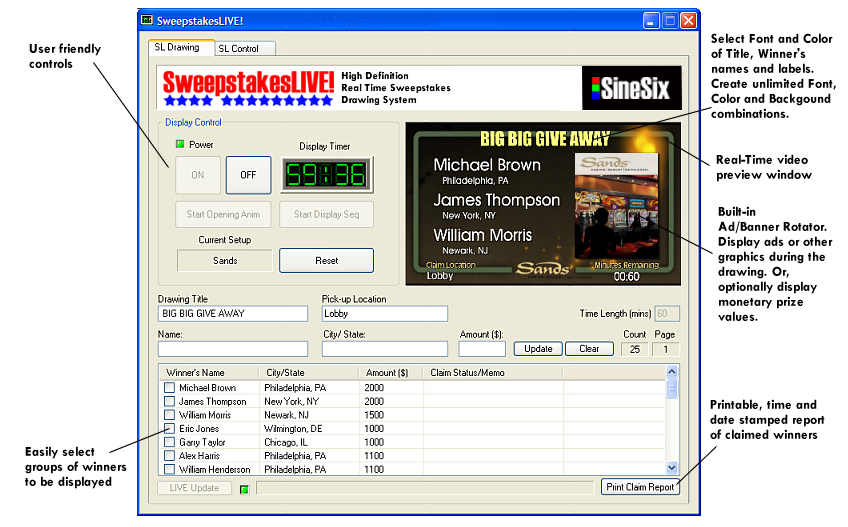Viewport: 848px width, 527px height.
Task: Check the Alex Harris checkbox
Action: click(169, 455)
